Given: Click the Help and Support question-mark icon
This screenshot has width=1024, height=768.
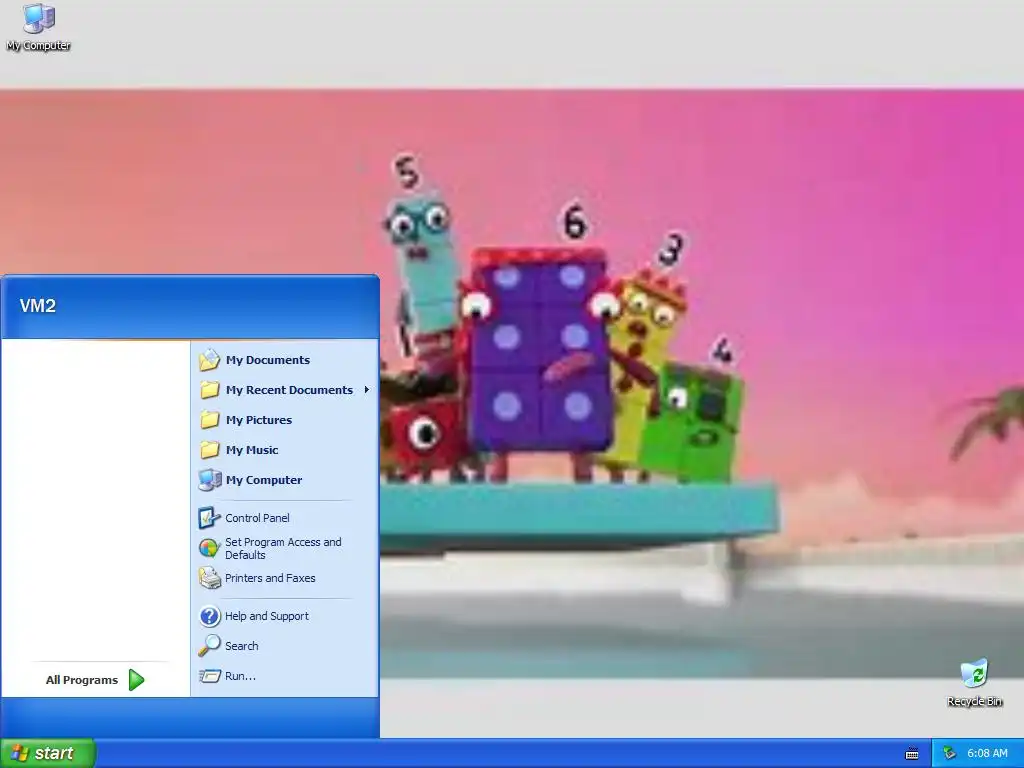Looking at the screenshot, I should coord(210,616).
